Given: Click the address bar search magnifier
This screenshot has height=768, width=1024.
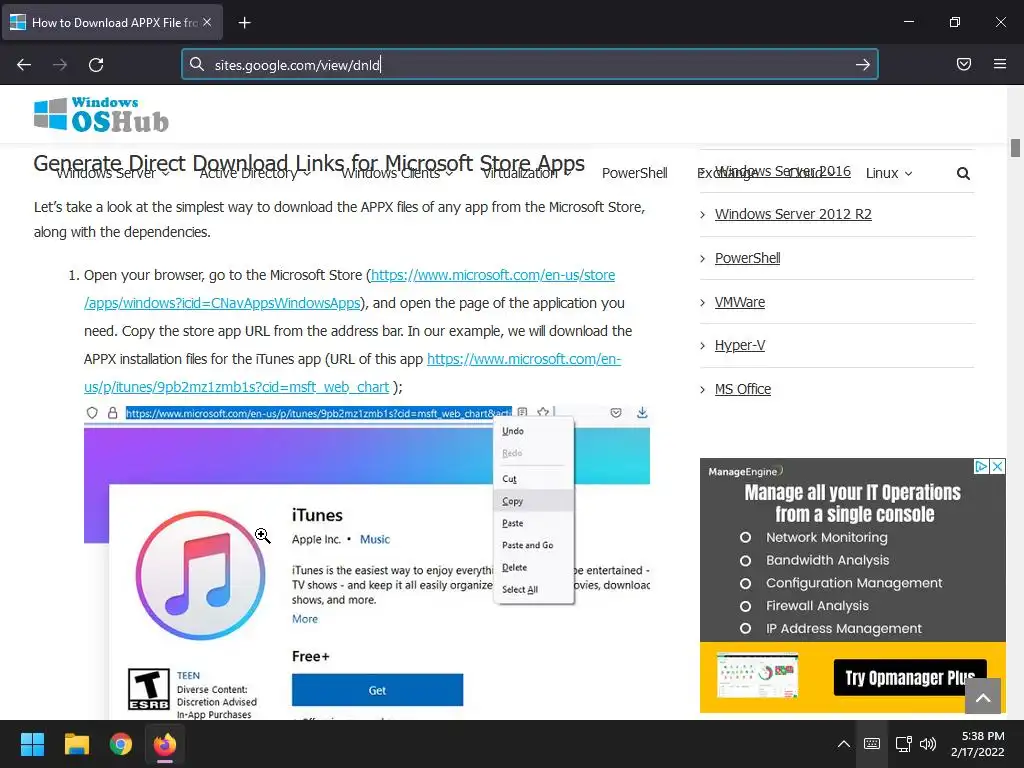Looking at the screenshot, I should (x=197, y=64).
